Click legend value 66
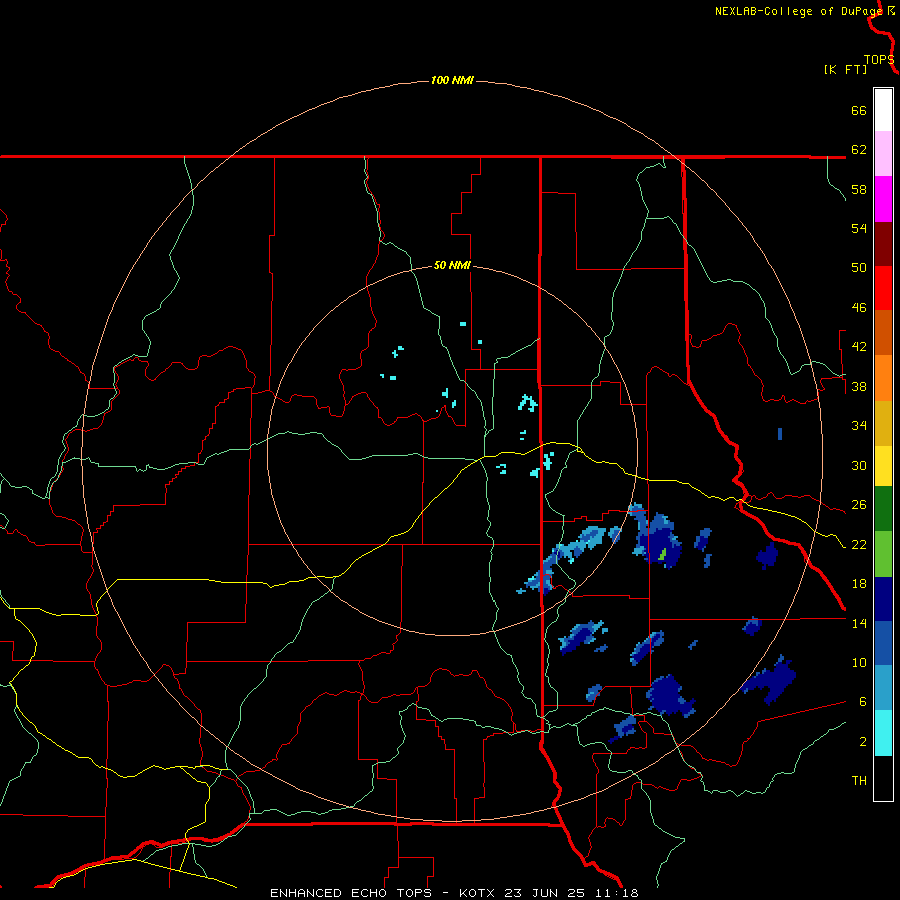Viewport: 900px width, 900px height. (859, 110)
